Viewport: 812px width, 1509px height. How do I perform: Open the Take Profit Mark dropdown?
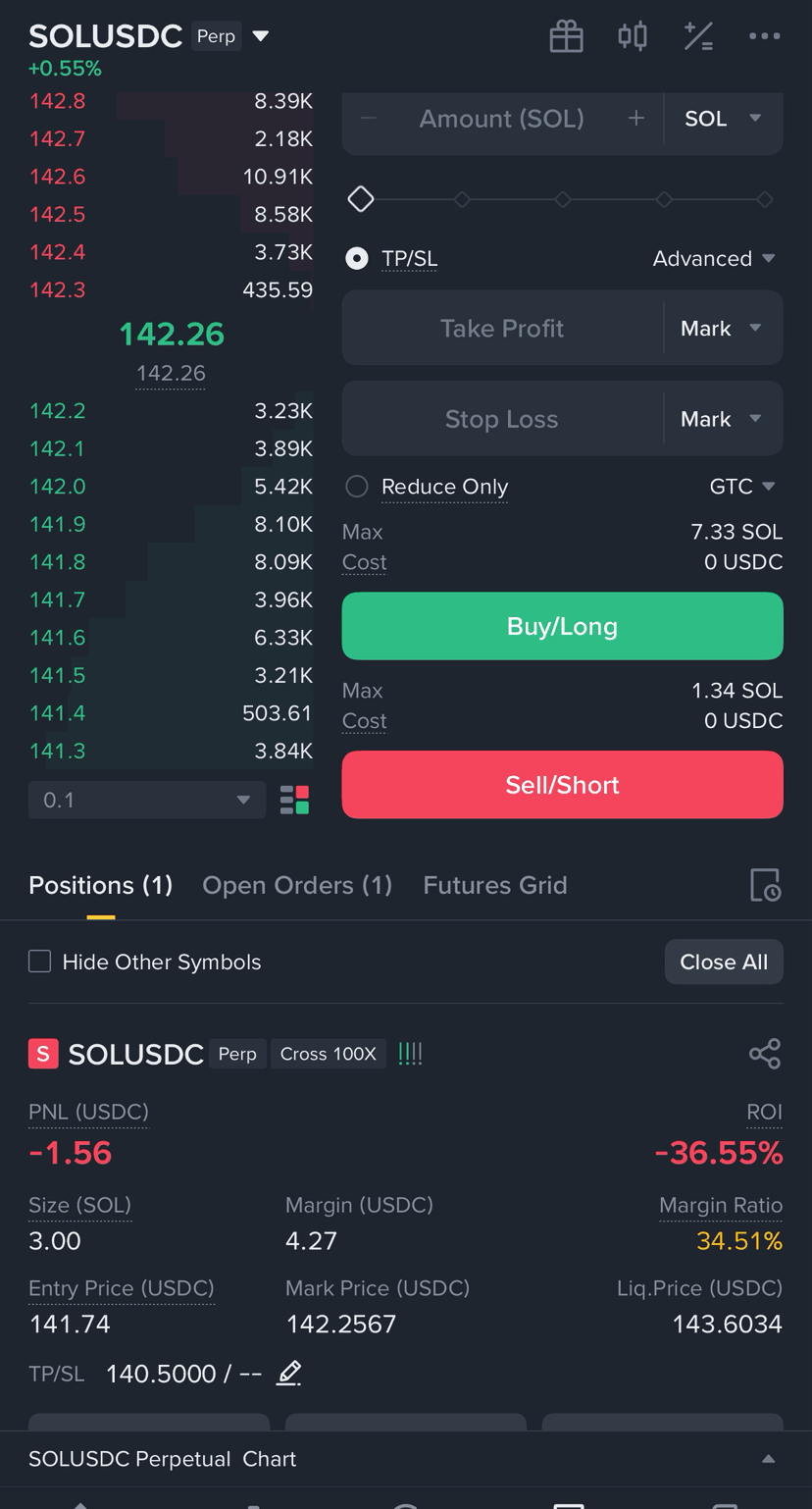(723, 328)
